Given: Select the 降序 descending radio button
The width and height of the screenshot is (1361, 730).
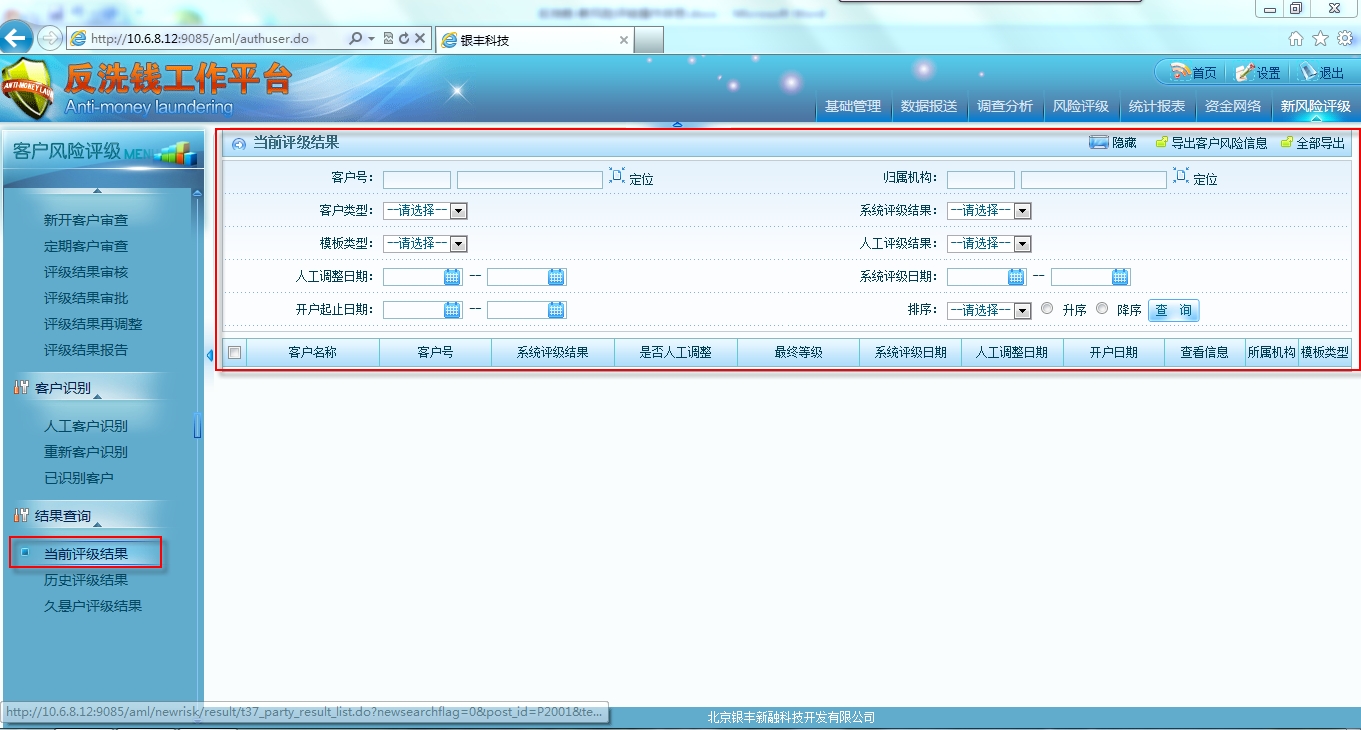Looking at the screenshot, I should (x=1102, y=309).
